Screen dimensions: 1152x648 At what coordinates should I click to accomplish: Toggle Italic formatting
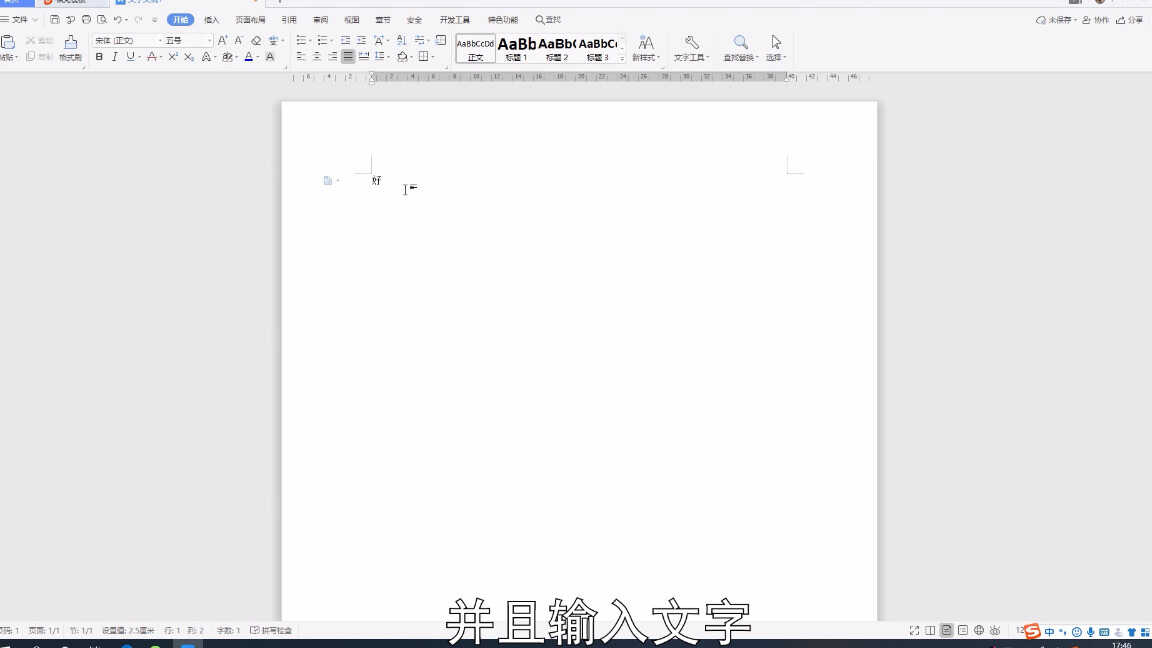click(x=115, y=57)
